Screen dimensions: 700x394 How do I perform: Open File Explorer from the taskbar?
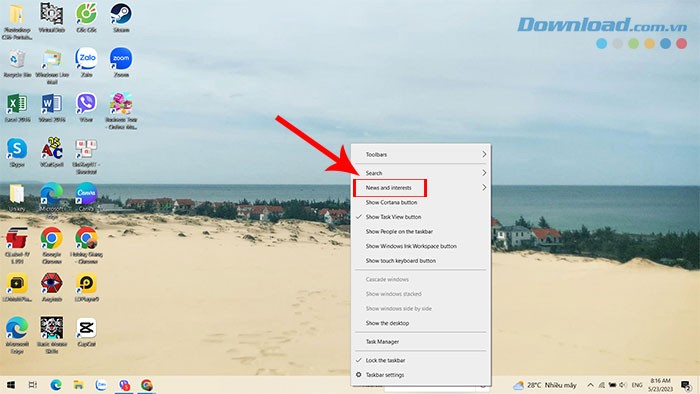(x=79, y=385)
